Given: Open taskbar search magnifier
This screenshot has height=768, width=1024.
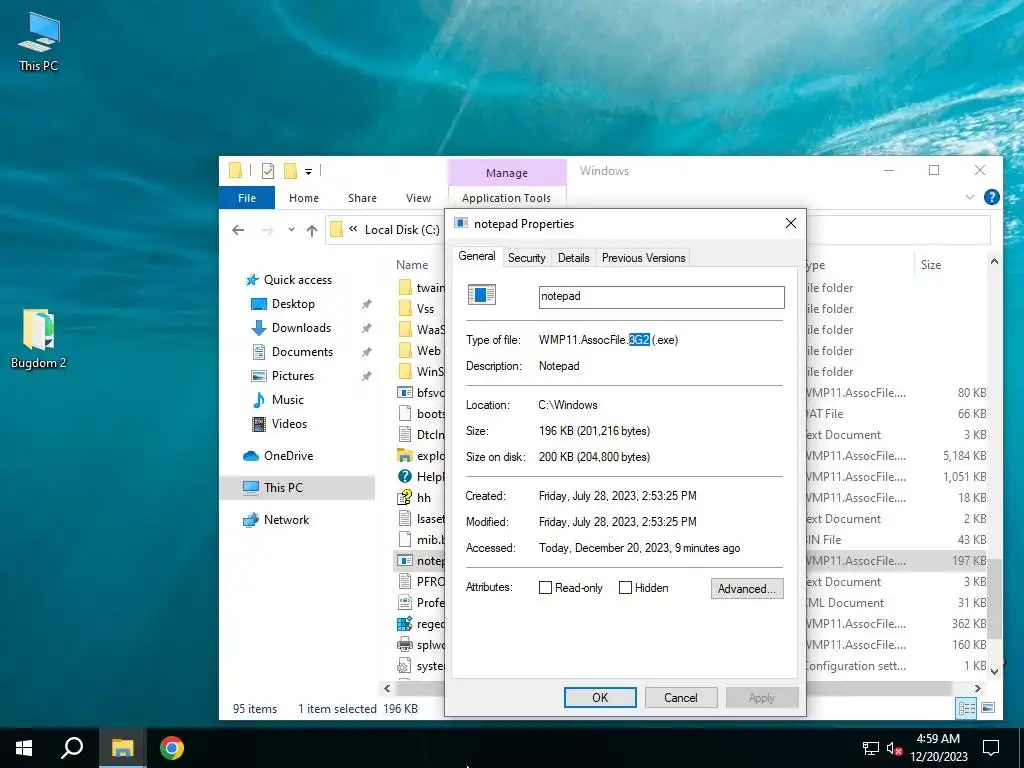Looking at the screenshot, I should pos(72,748).
